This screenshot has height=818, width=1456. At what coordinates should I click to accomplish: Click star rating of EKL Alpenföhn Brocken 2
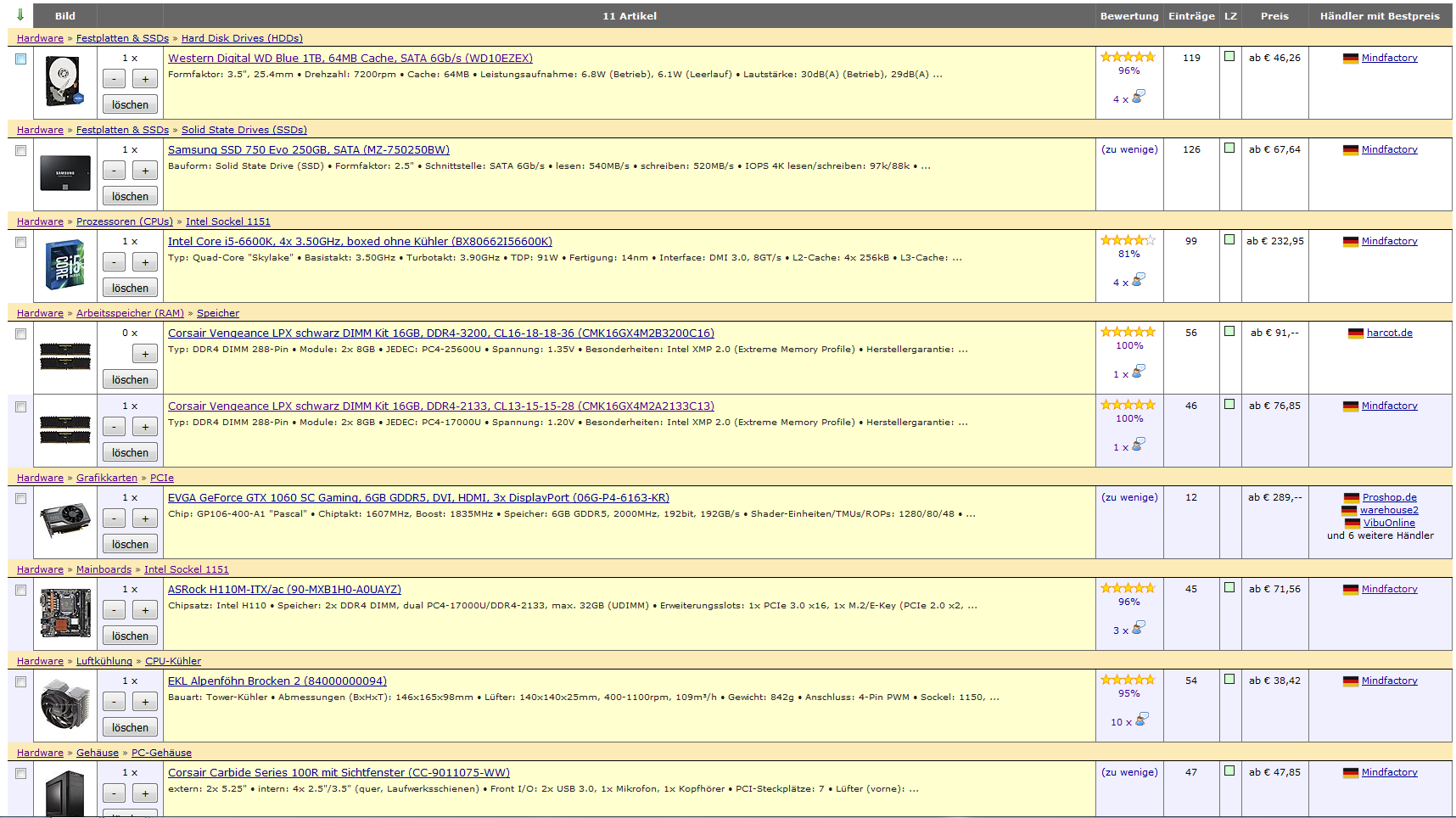(x=1128, y=680)
